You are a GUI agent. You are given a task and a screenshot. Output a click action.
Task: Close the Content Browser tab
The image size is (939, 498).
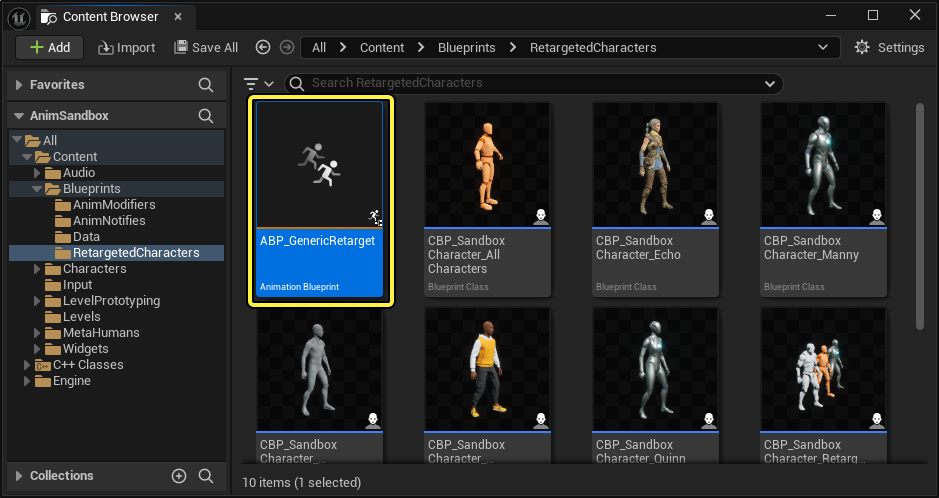178,17
